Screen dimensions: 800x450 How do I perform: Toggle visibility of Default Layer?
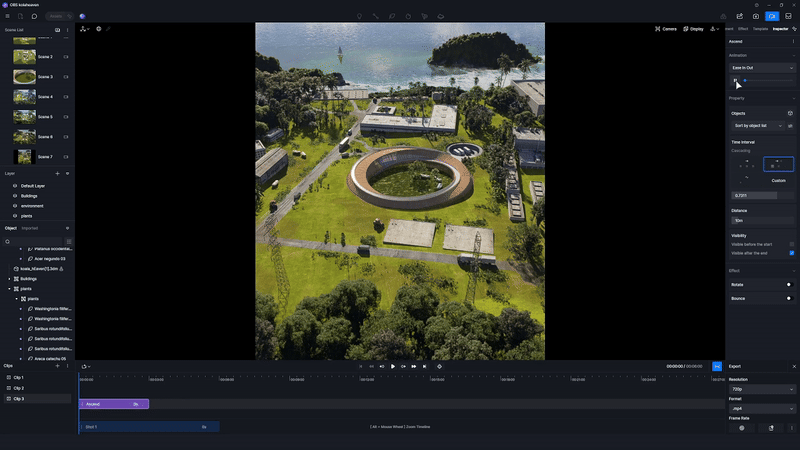[15, 186]
